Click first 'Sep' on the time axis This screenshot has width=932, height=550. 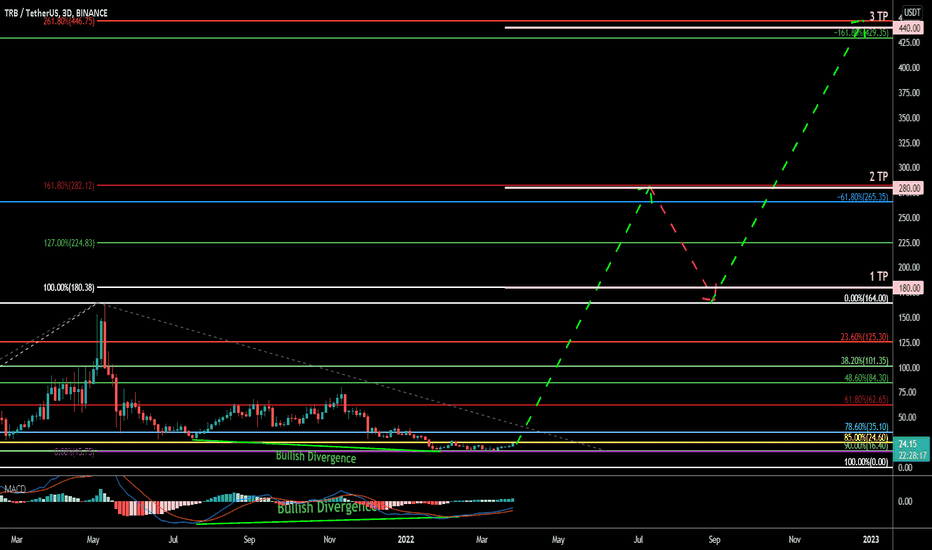(x=249, y=540)
